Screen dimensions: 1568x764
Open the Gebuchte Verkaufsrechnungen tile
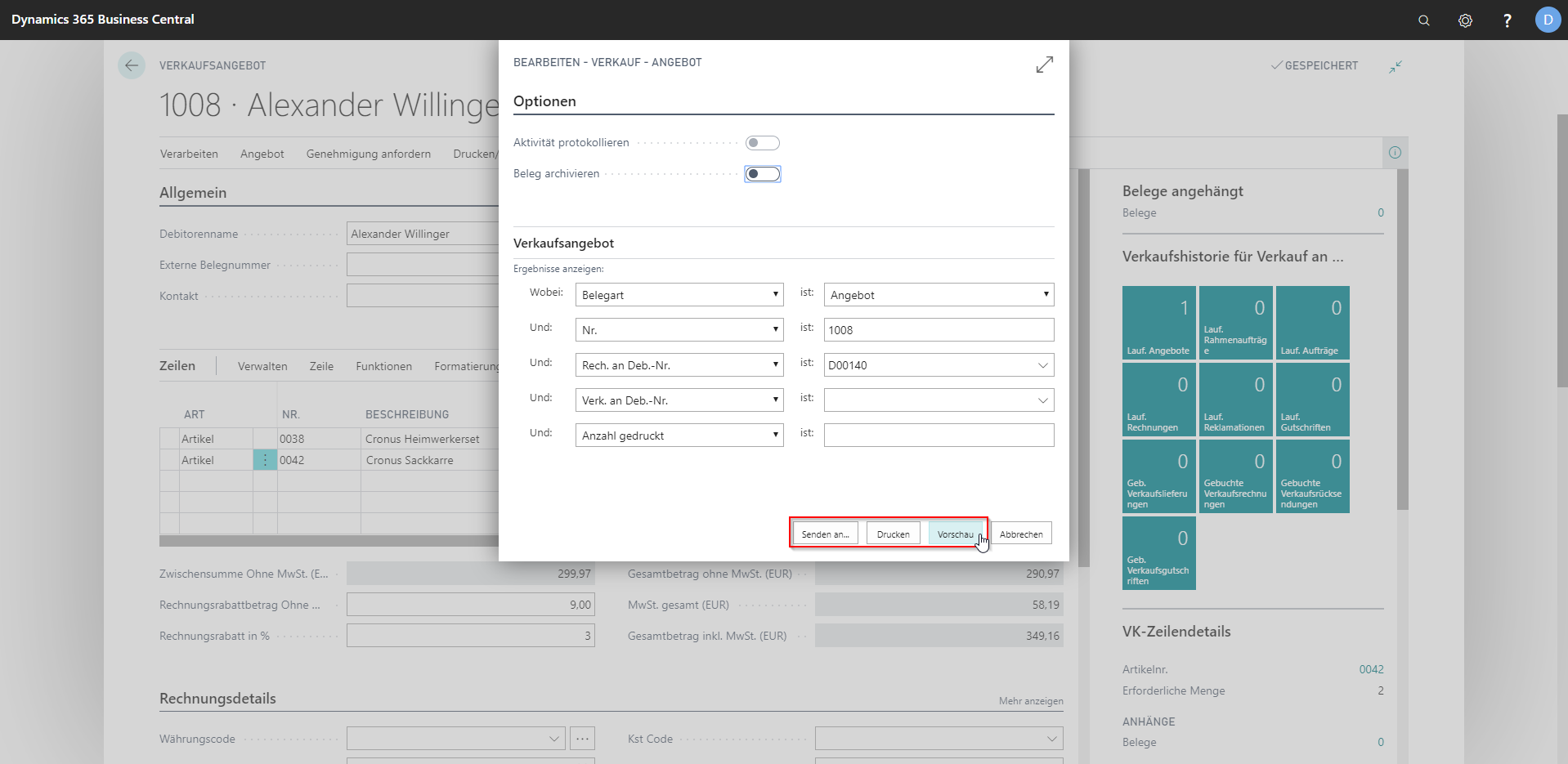[x=1235, y=476]
